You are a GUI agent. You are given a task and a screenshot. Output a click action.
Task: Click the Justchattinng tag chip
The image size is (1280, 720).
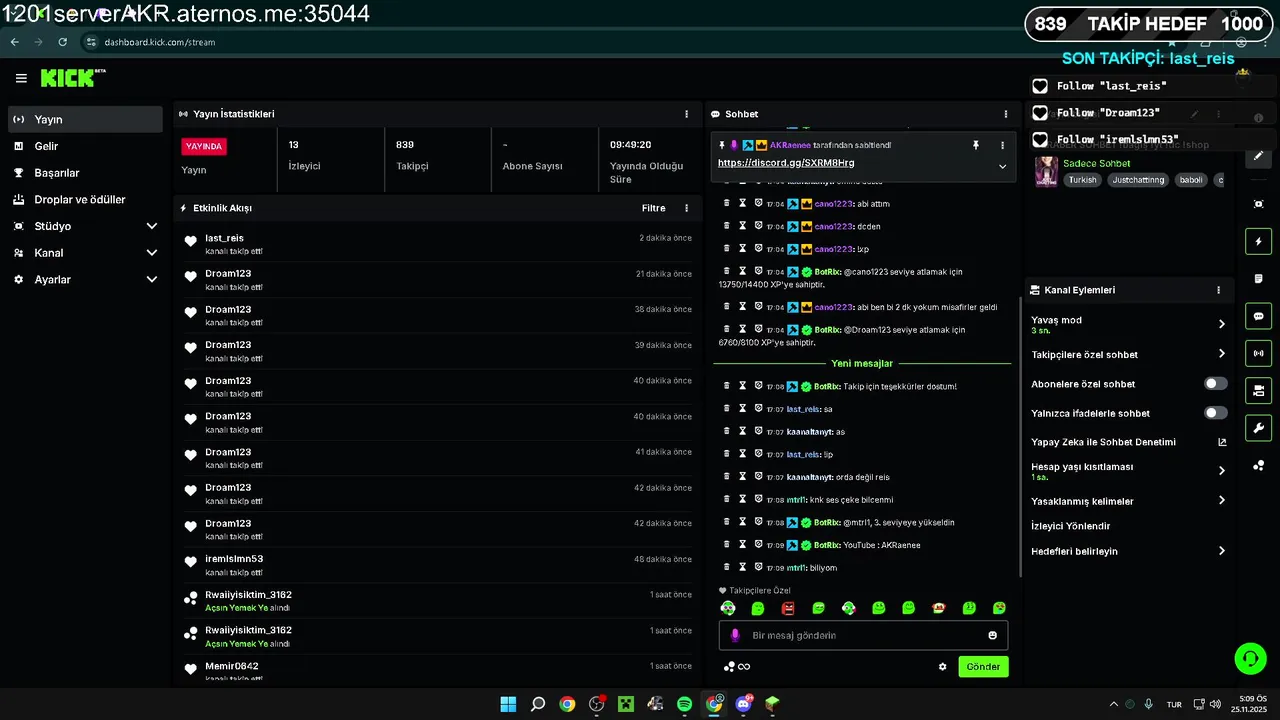pyautogui.click(x=1138, y=180)
